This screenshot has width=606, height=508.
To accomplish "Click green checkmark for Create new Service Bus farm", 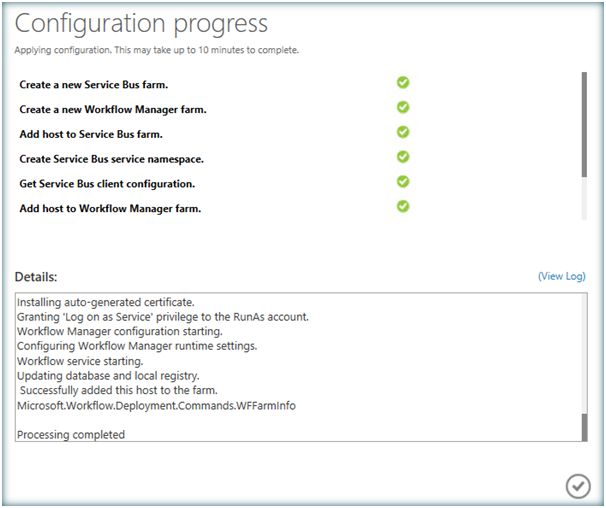I will click(403, 83).
